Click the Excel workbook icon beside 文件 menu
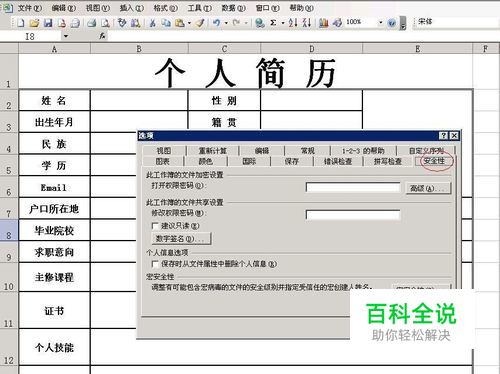 [7, 8]
